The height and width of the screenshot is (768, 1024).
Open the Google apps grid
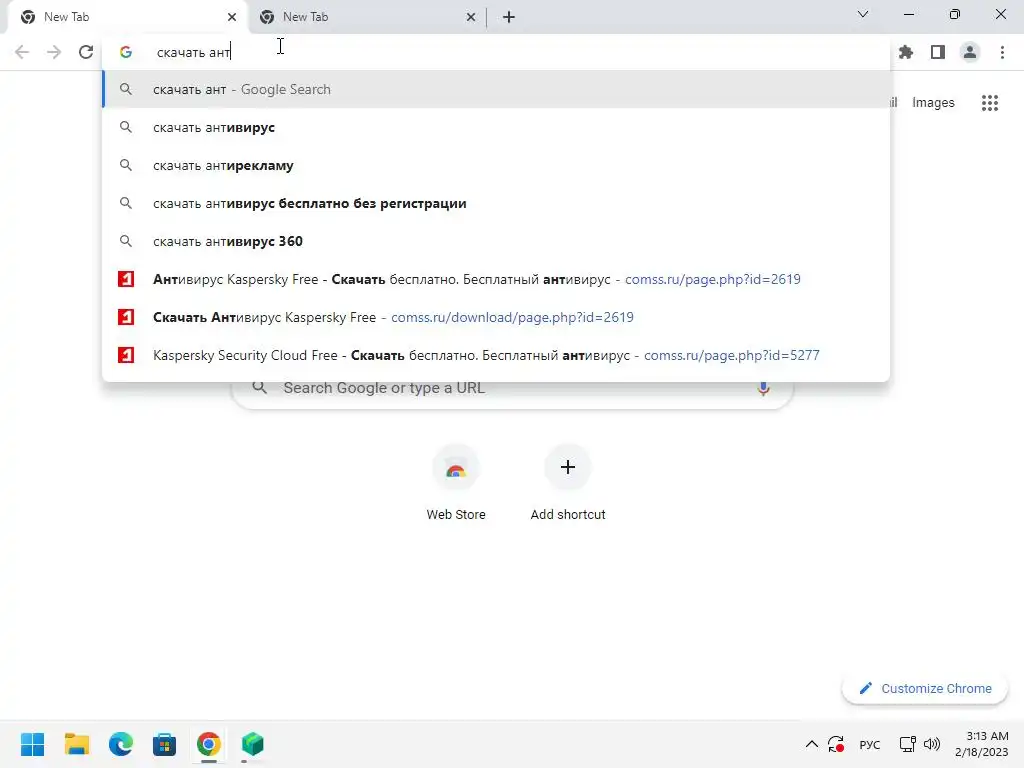989,103
